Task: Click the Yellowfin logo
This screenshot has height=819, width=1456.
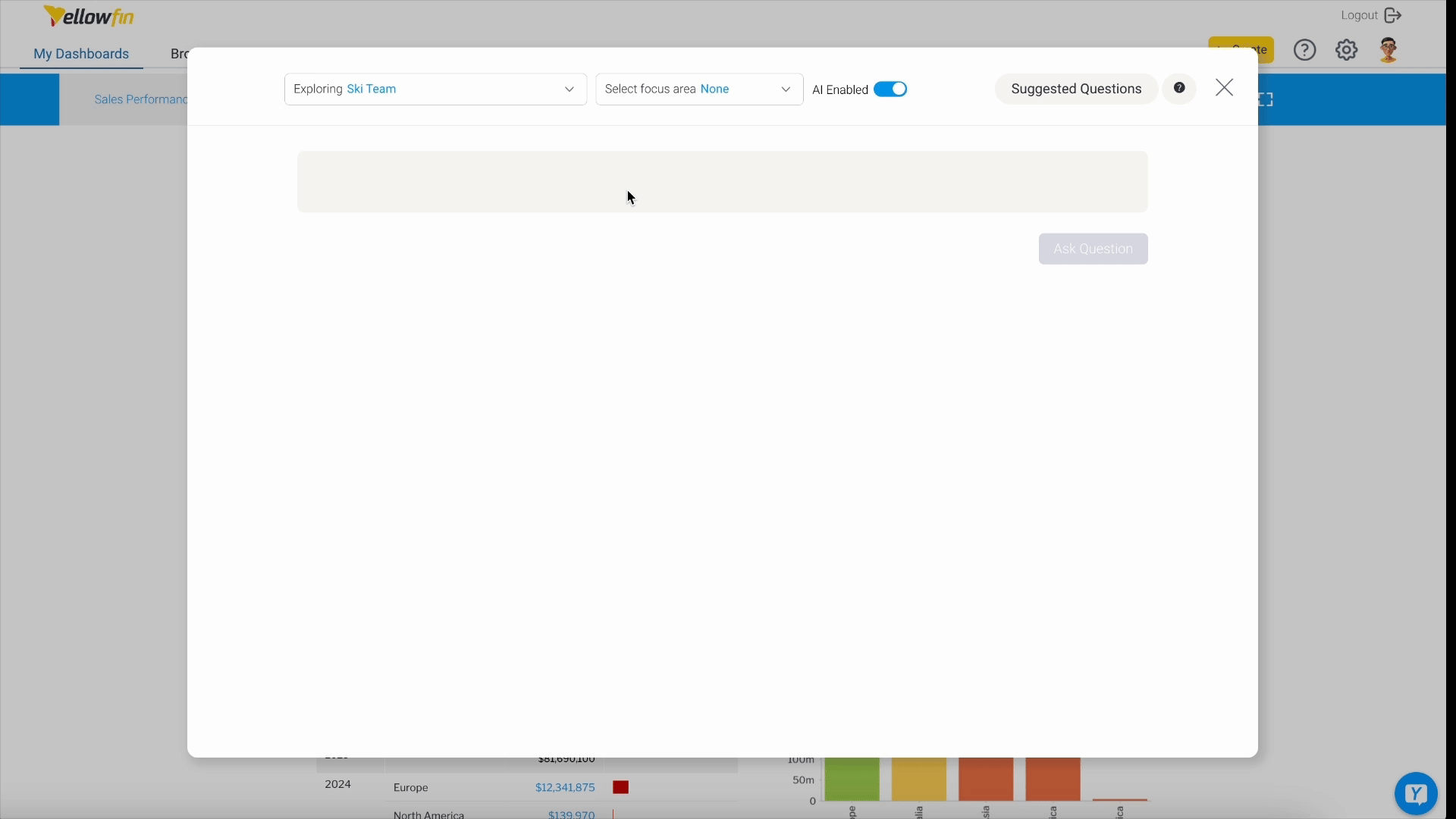Action: 89,16
